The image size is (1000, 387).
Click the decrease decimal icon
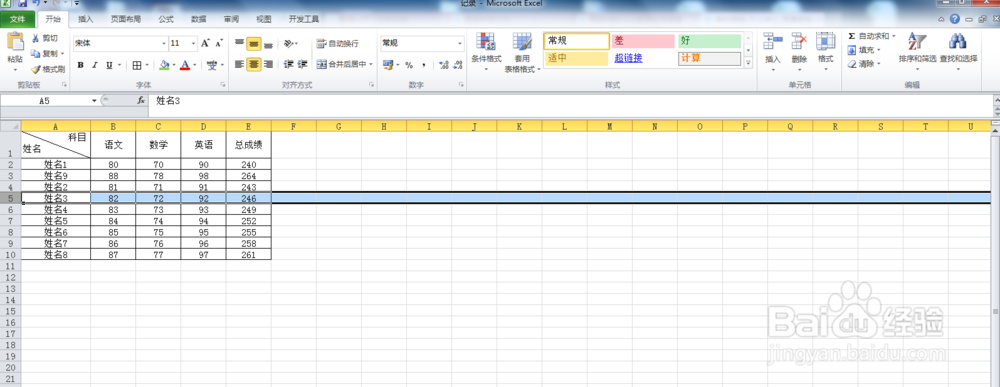458,65
